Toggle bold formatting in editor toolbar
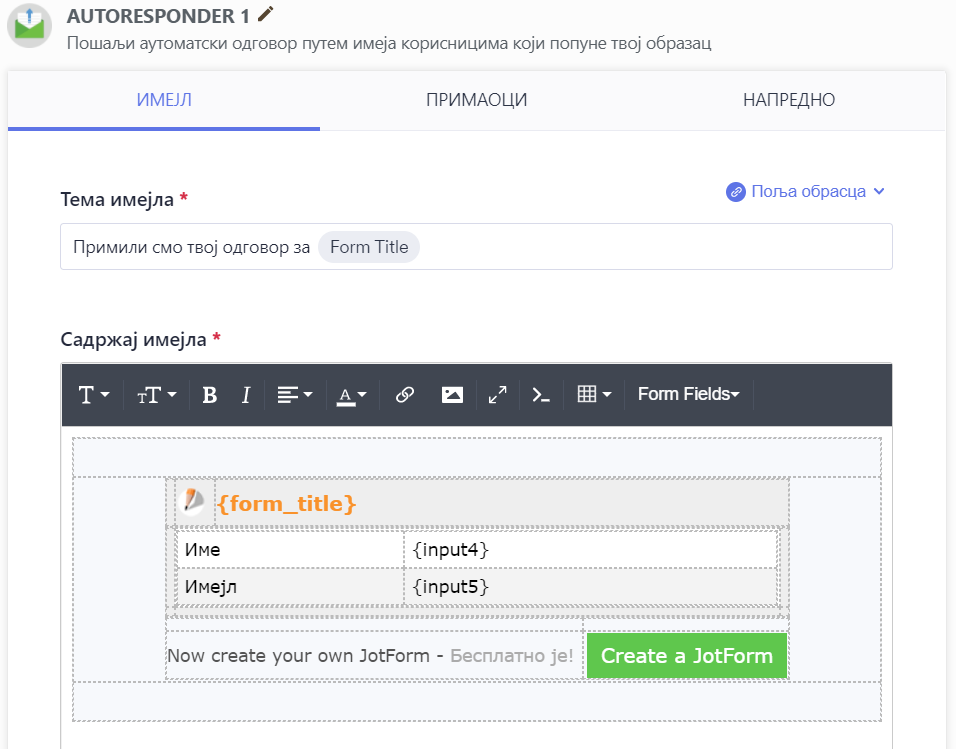Screen dimensions: 956x749 tap(209, 395)
